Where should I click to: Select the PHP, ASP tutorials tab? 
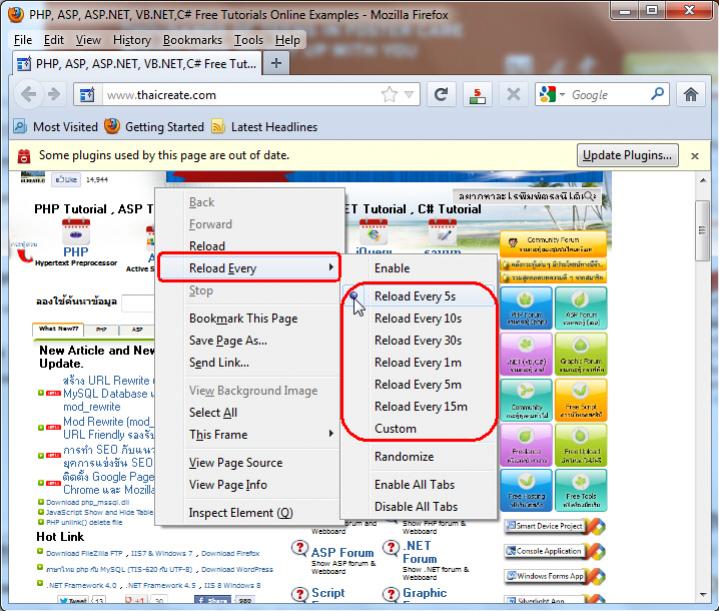click(x=137, y=63)
